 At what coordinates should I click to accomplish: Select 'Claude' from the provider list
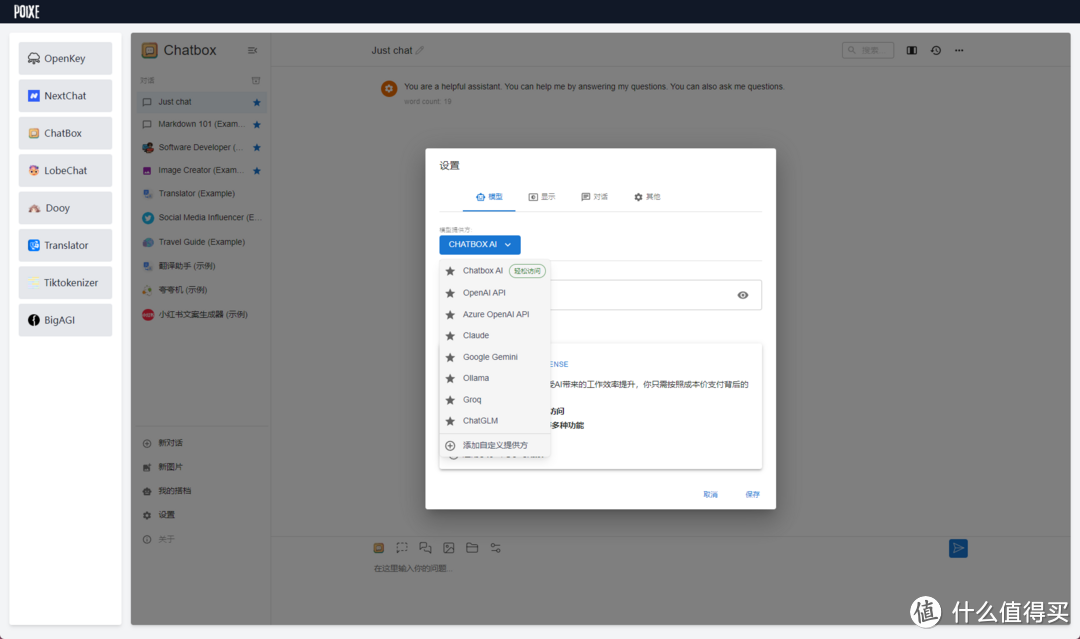pyautogui.click(x=474, y=335)
